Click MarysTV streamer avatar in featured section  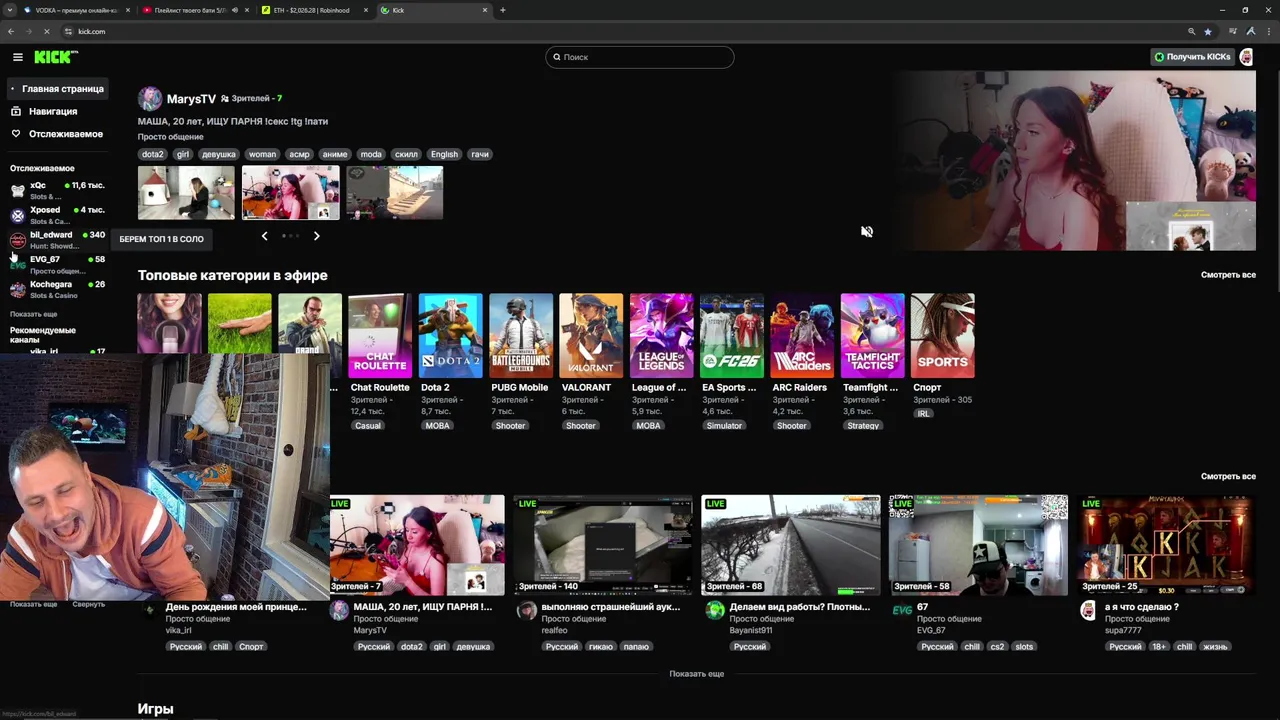tap(150, 98)
